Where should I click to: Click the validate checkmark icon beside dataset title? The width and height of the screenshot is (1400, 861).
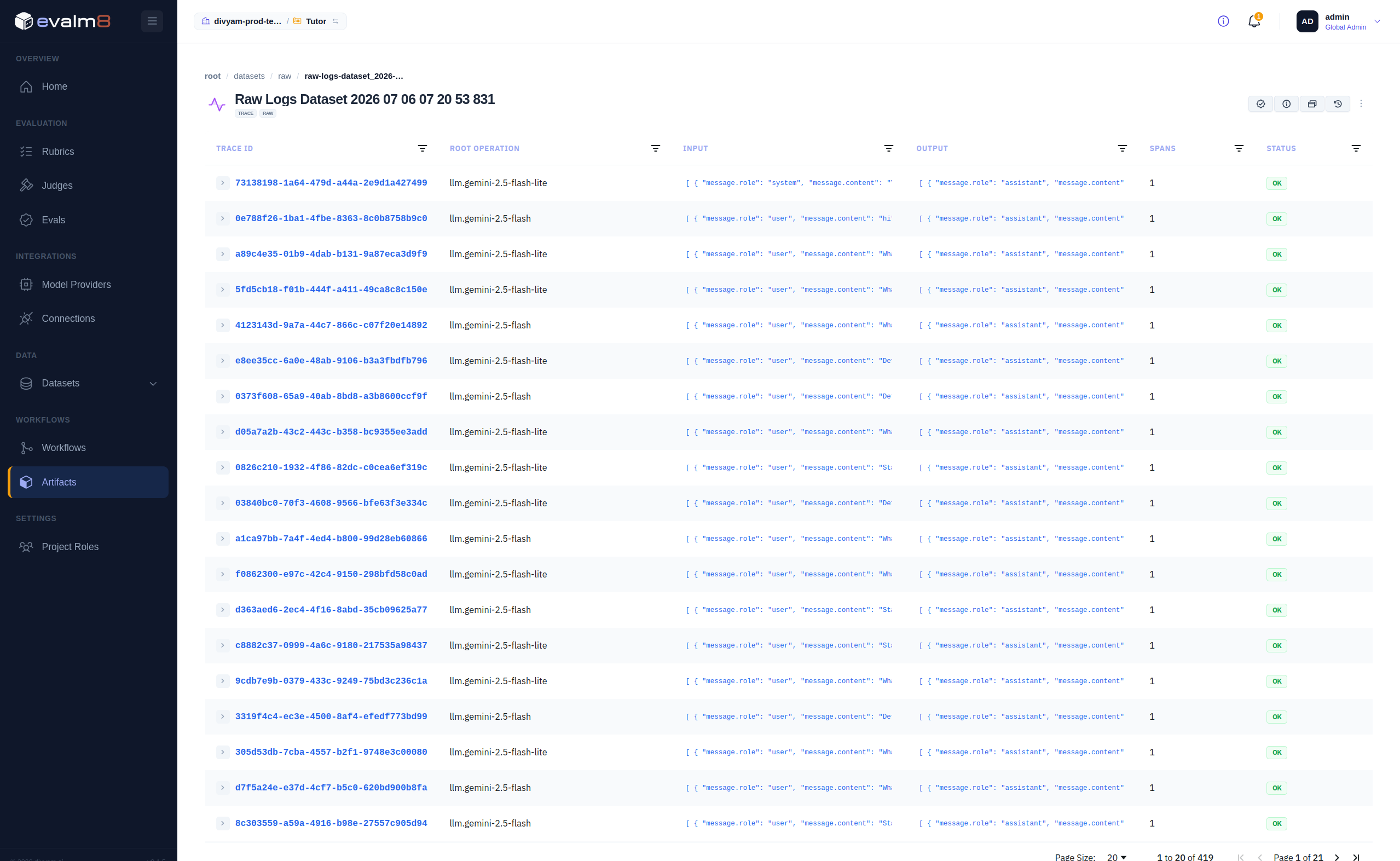coord(1260,103)
